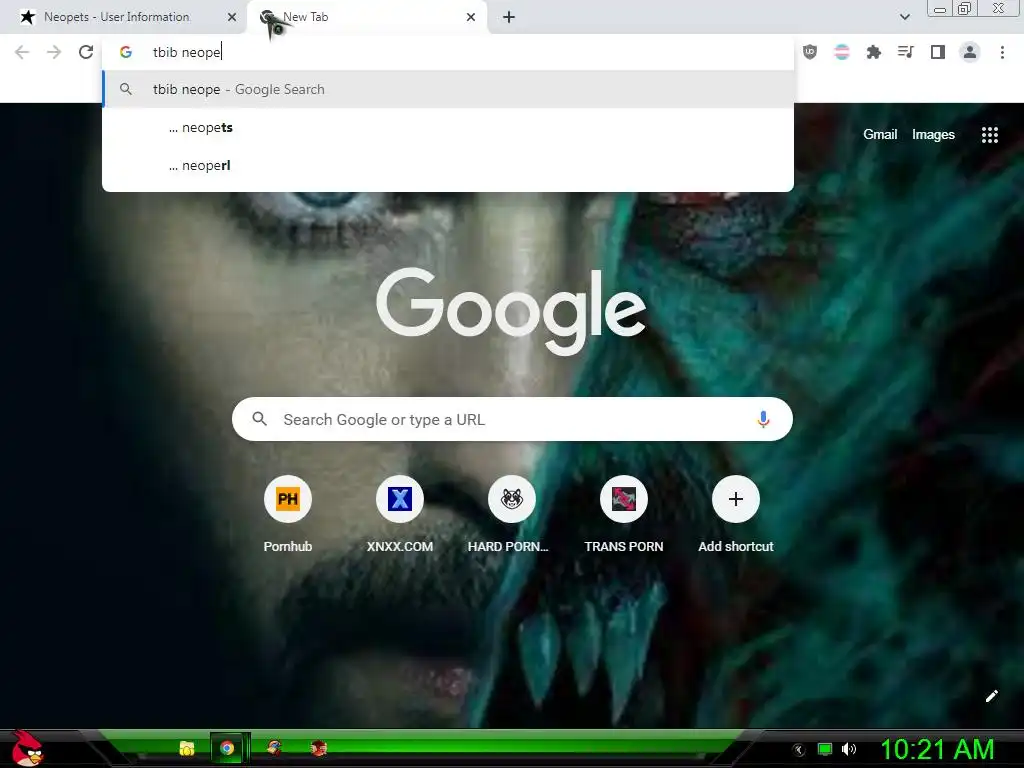1024x768 pixels.
Task: Click the search magnifier in the Google search box
Action: tap(259, 419)
